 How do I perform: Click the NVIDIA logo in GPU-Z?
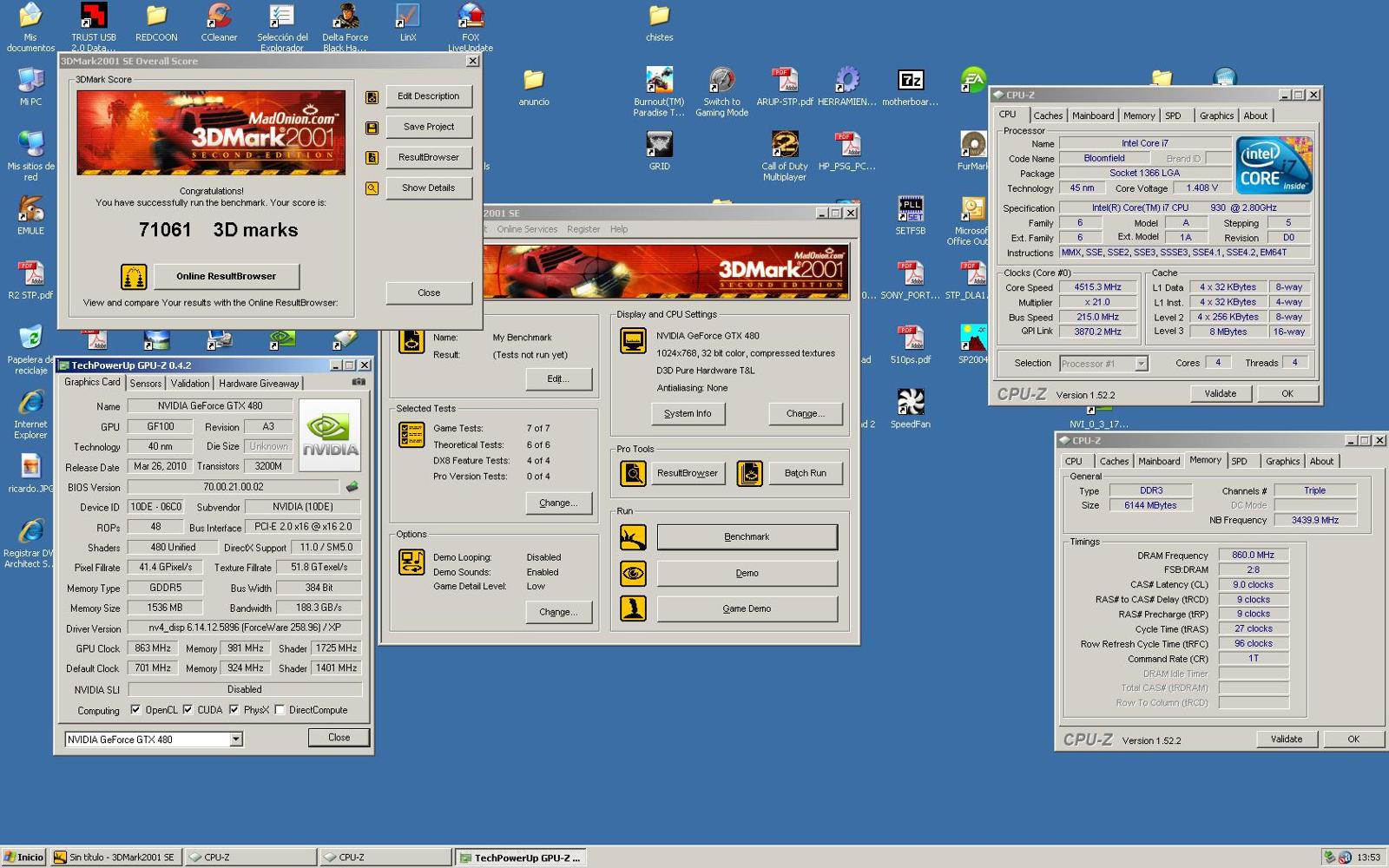[330, 435]
